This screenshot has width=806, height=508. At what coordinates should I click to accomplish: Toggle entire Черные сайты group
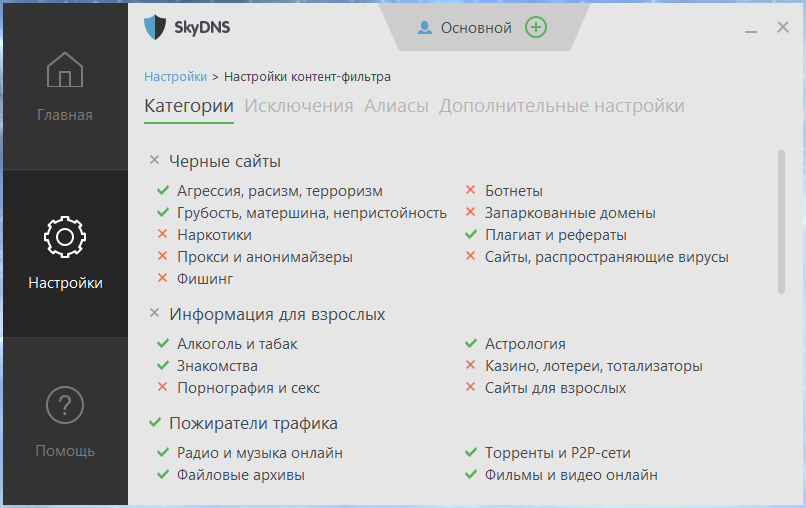(x=154, y=160)
